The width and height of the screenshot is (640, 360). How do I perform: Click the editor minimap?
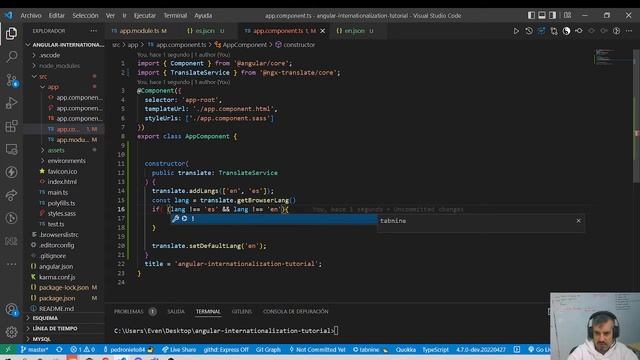pos(612,57)
